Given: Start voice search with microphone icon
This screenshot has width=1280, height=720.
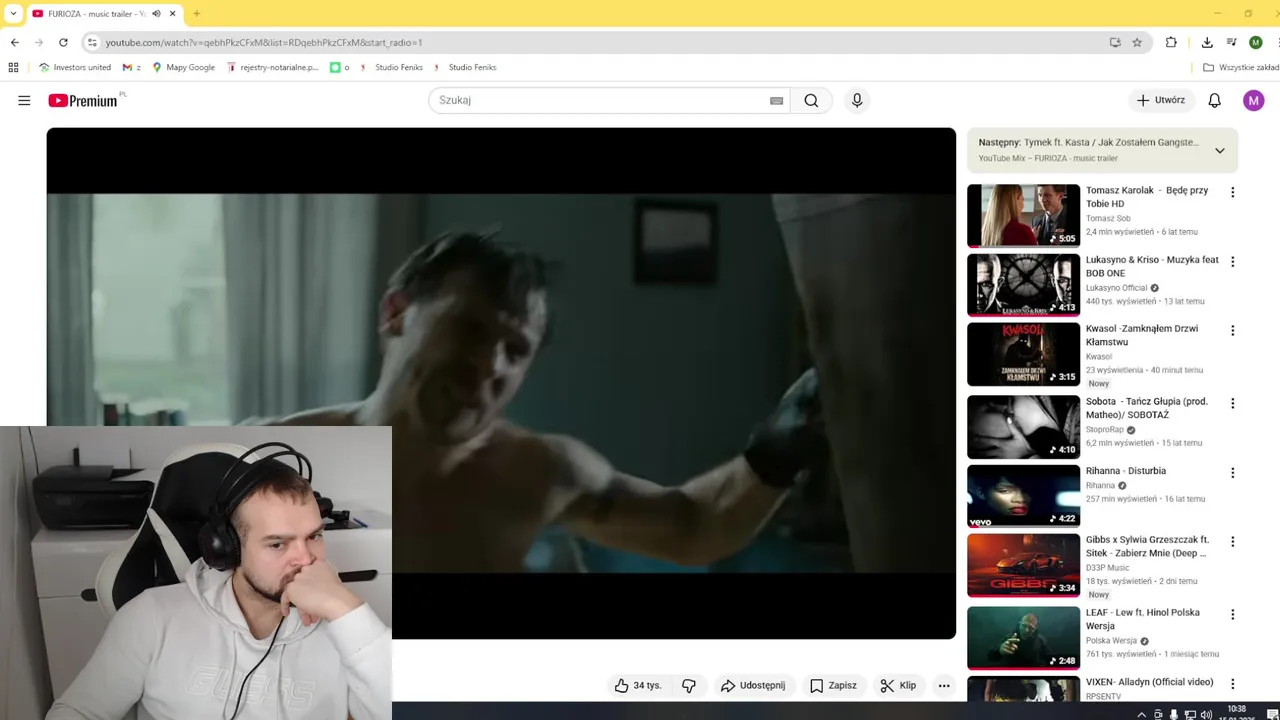Looking at the screenshot, I should tap(857, 100).
